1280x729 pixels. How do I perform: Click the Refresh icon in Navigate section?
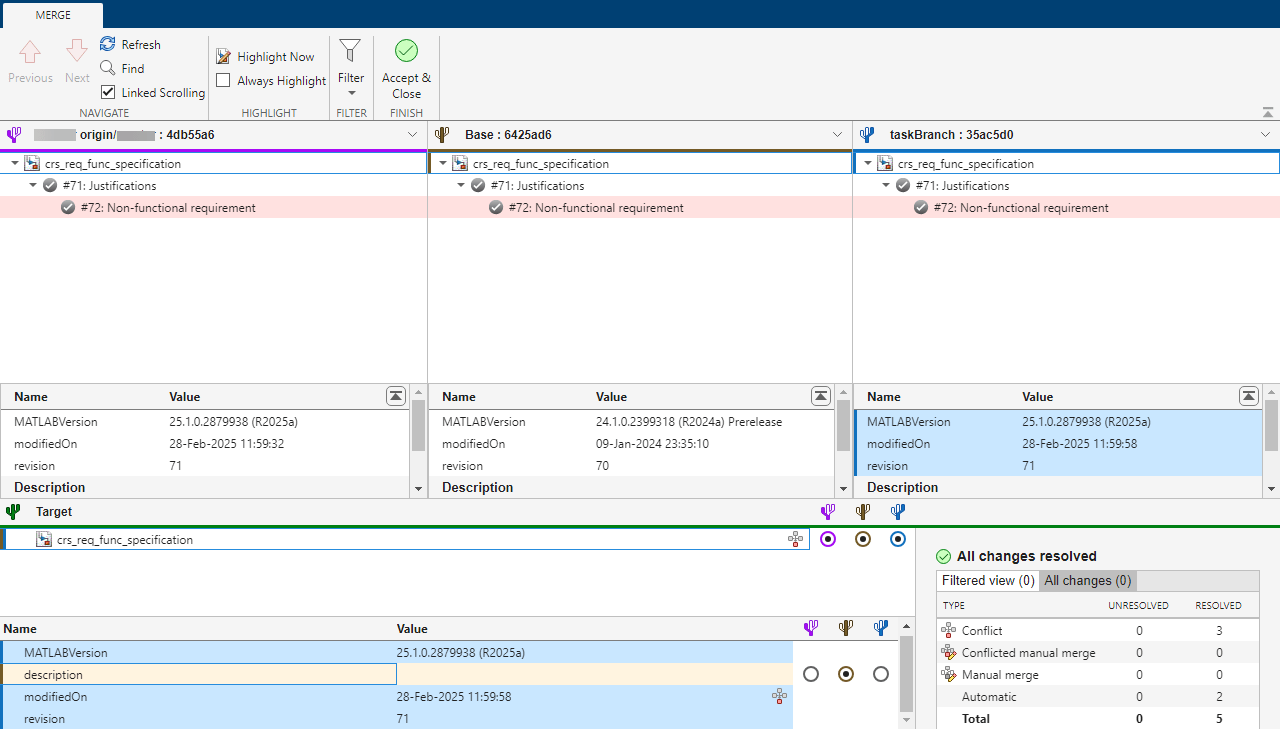click(108, 44)
